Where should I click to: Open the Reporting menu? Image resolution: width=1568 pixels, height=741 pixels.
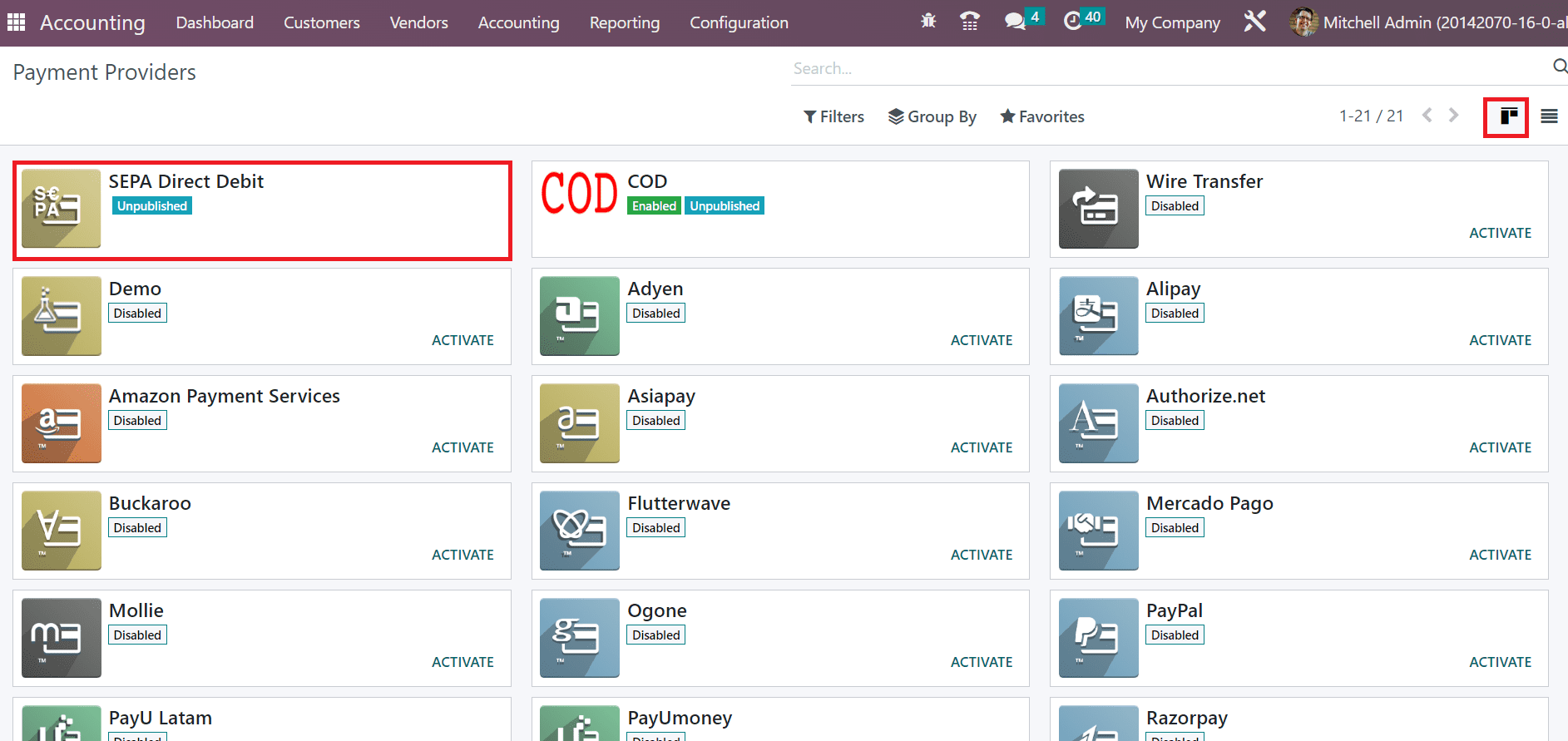[625, 22]
